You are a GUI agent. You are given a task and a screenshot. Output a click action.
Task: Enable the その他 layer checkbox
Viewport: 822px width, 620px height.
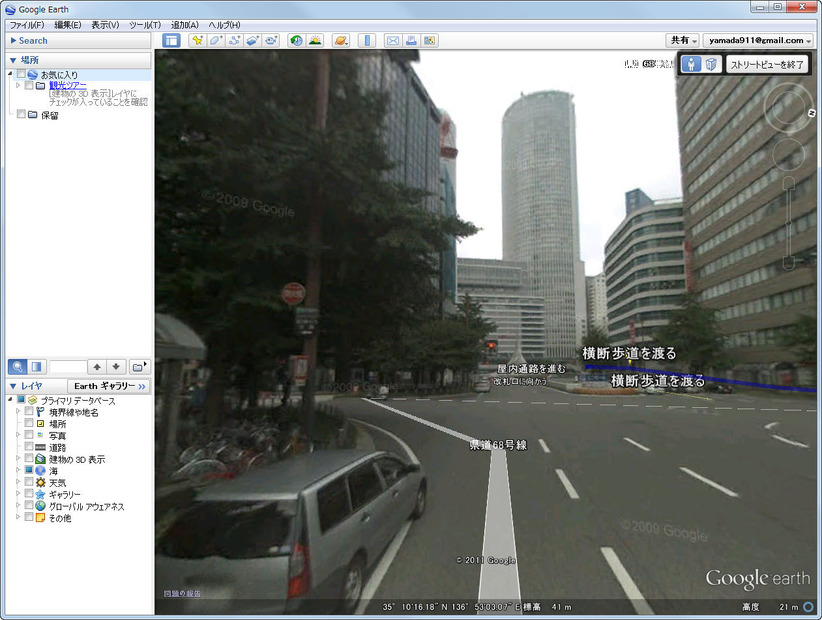click(29, 517)
